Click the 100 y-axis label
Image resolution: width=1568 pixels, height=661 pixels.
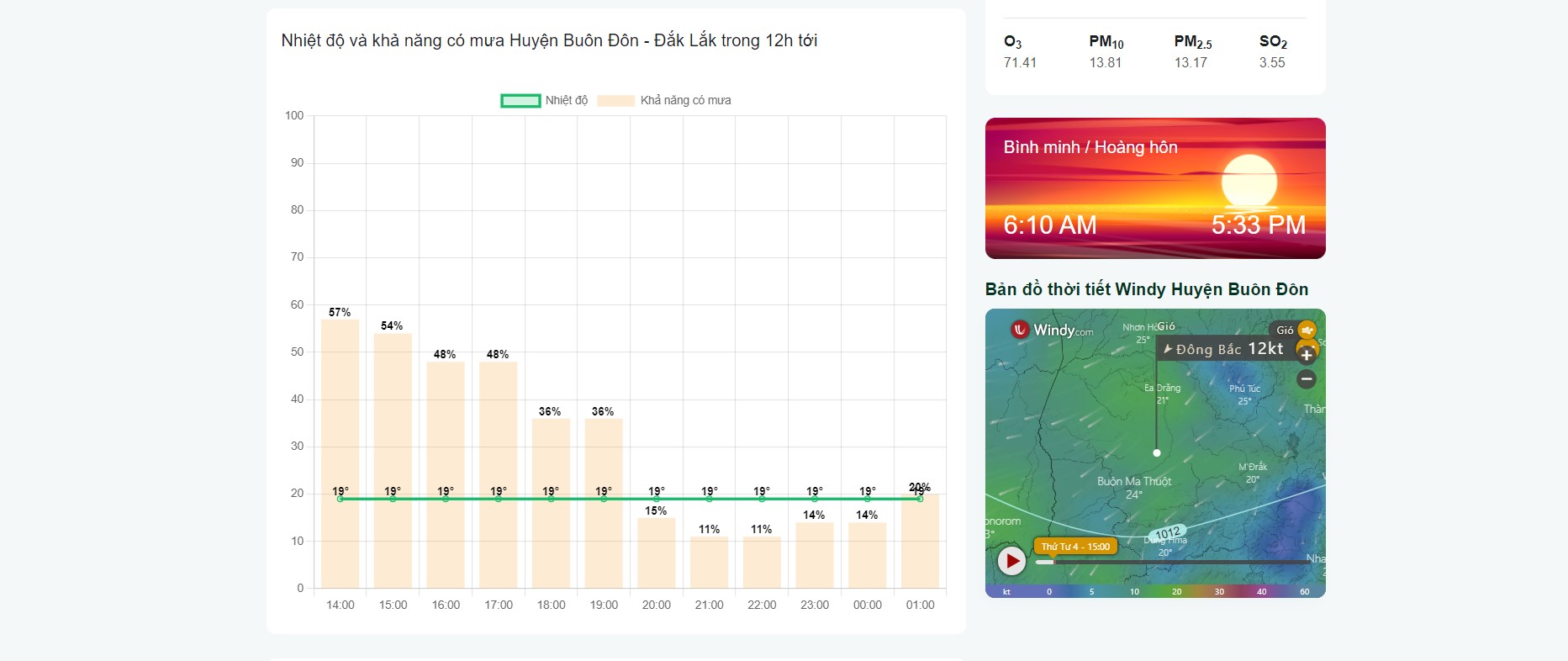pyautogui.click(x=294, y=115)
